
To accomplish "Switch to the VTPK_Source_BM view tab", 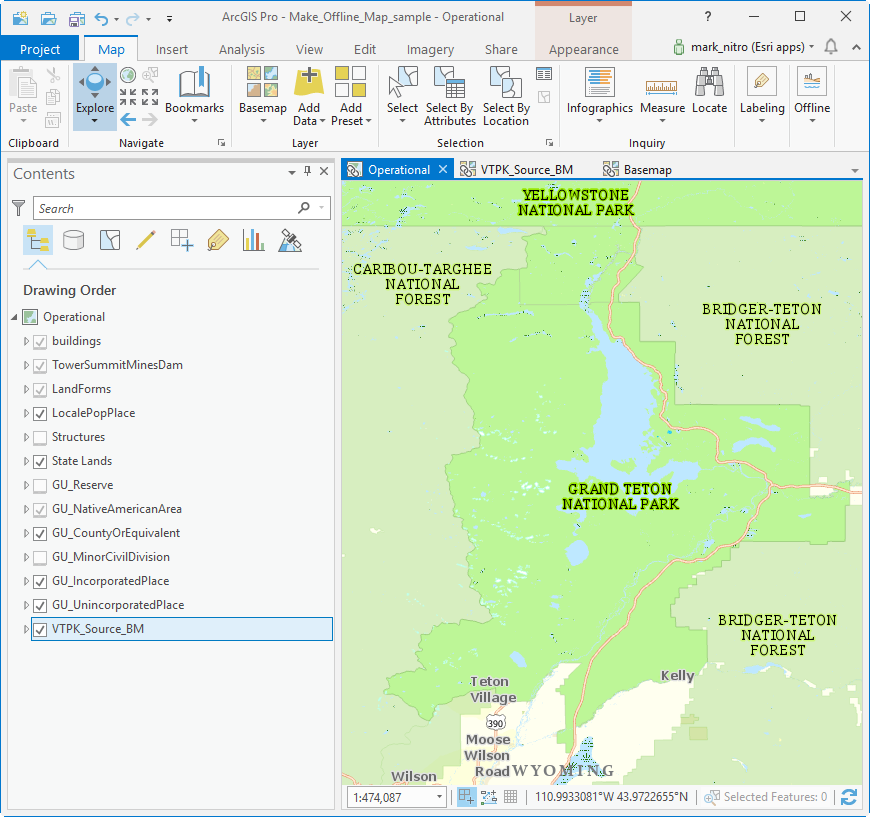I will tap(517, 169).
